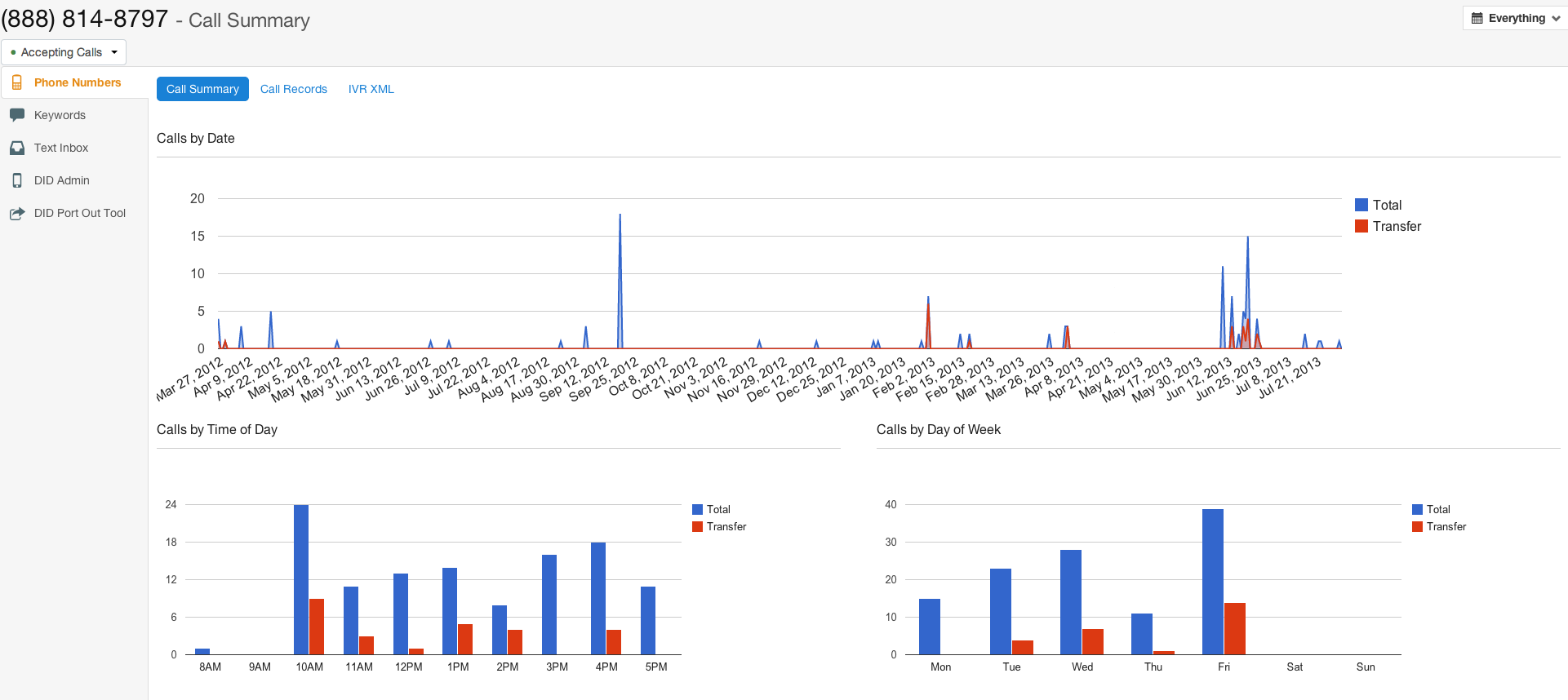Viewport: 1568px width, 700px height.
Task: Click the DID Admin mobile icon
Action: 17,180
